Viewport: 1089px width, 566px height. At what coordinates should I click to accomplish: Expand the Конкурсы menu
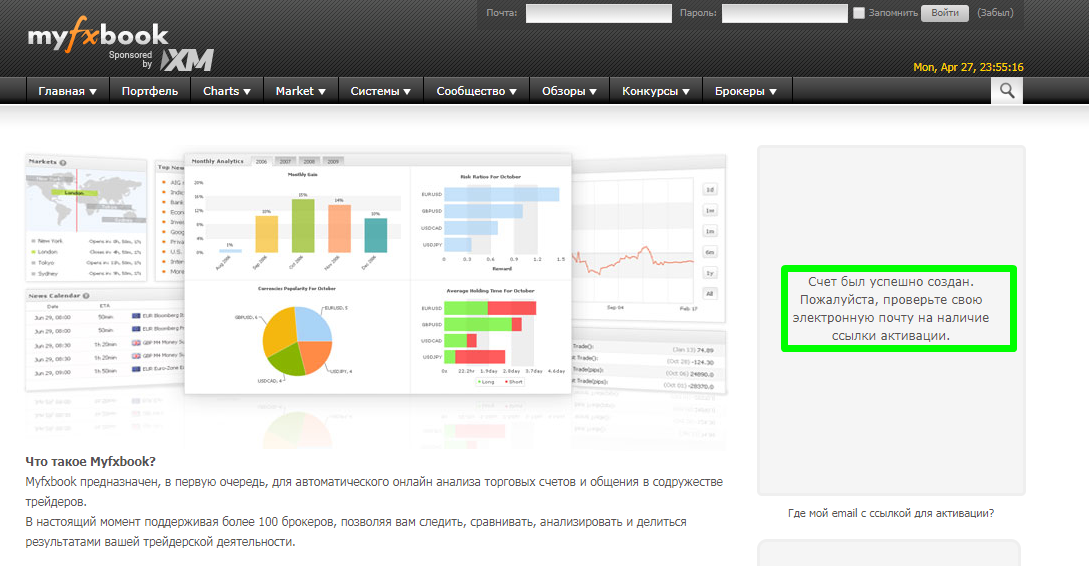pyautogui.click(x=656, y=91)
